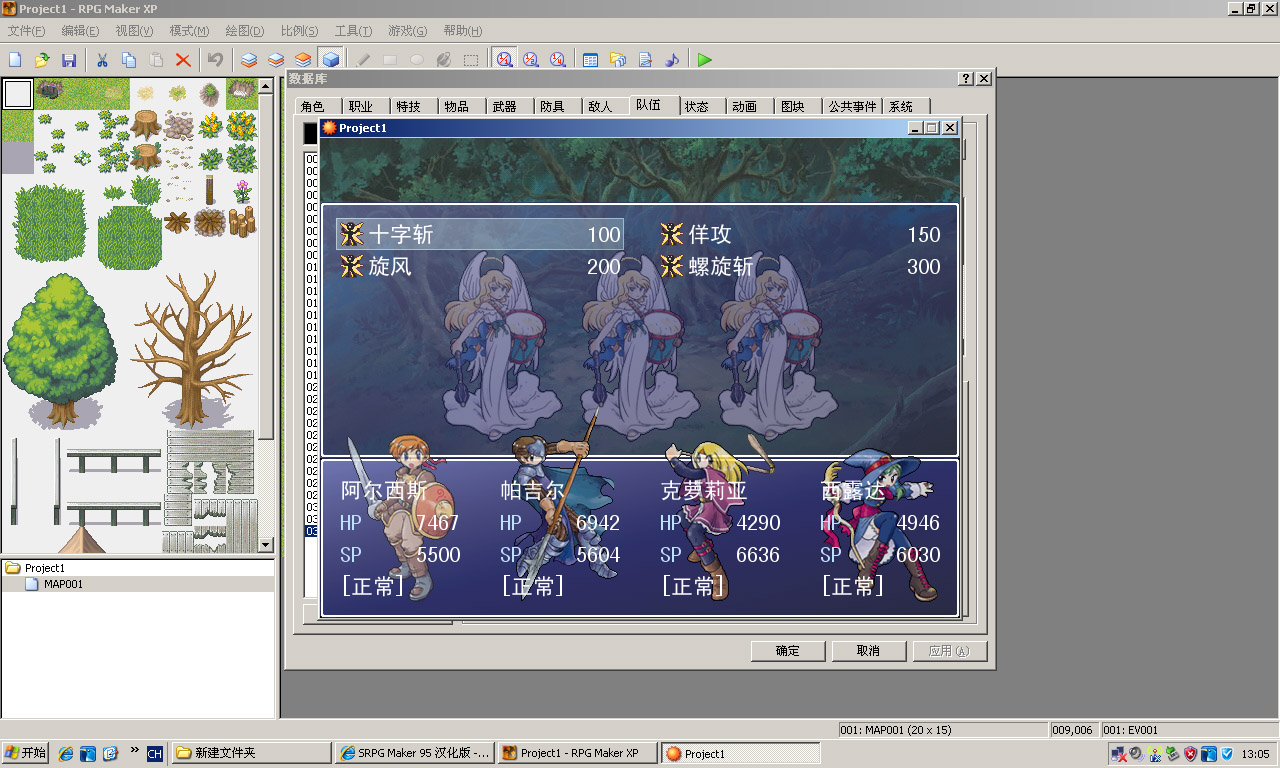The width and height of the screenshot is (1280, 768).
Task: Open the database from the toolbar
Action: click(x=590, y=60)
